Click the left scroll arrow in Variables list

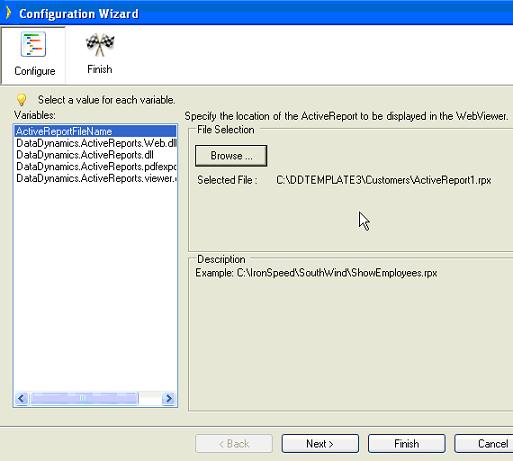pos(22,398)
